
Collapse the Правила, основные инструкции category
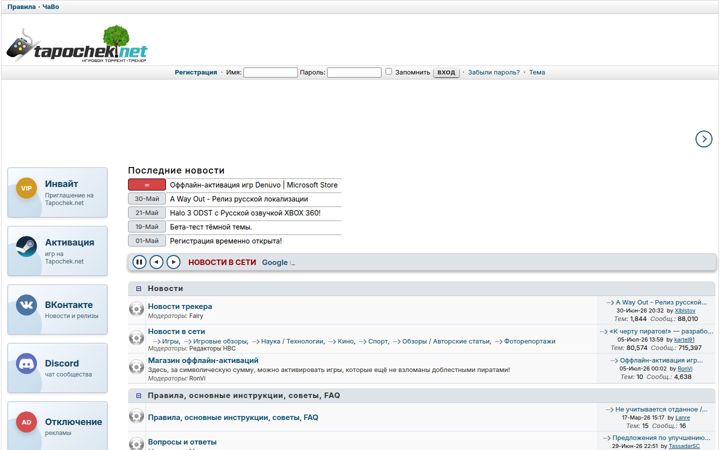pyautogui.click(x=138, y=395)
